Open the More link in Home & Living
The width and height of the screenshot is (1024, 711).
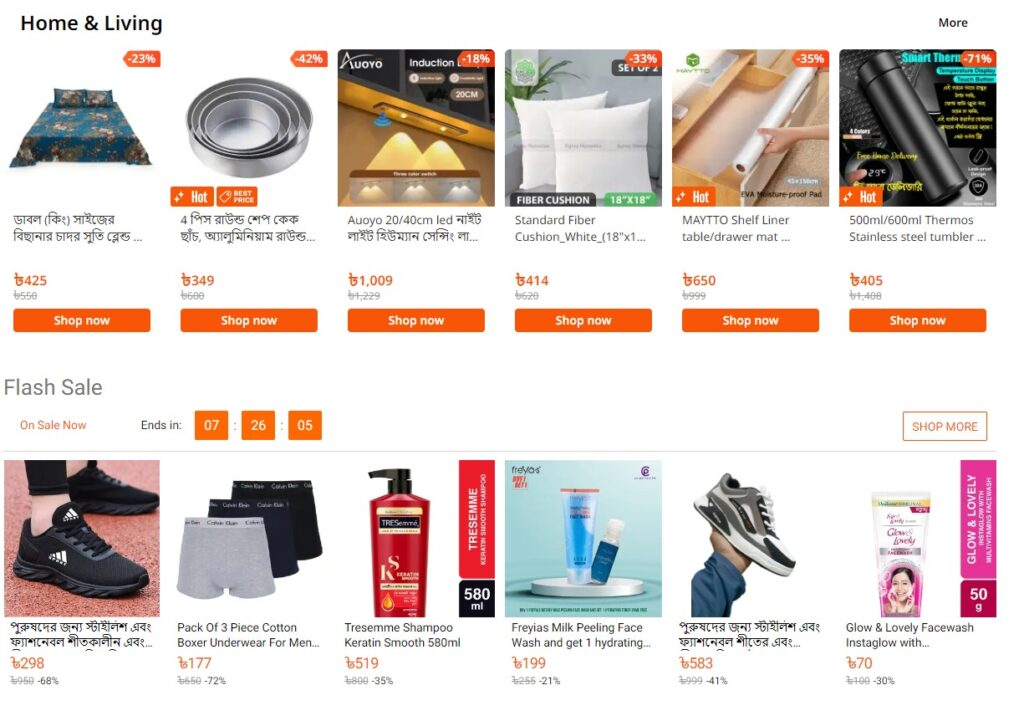coord(952,23)
